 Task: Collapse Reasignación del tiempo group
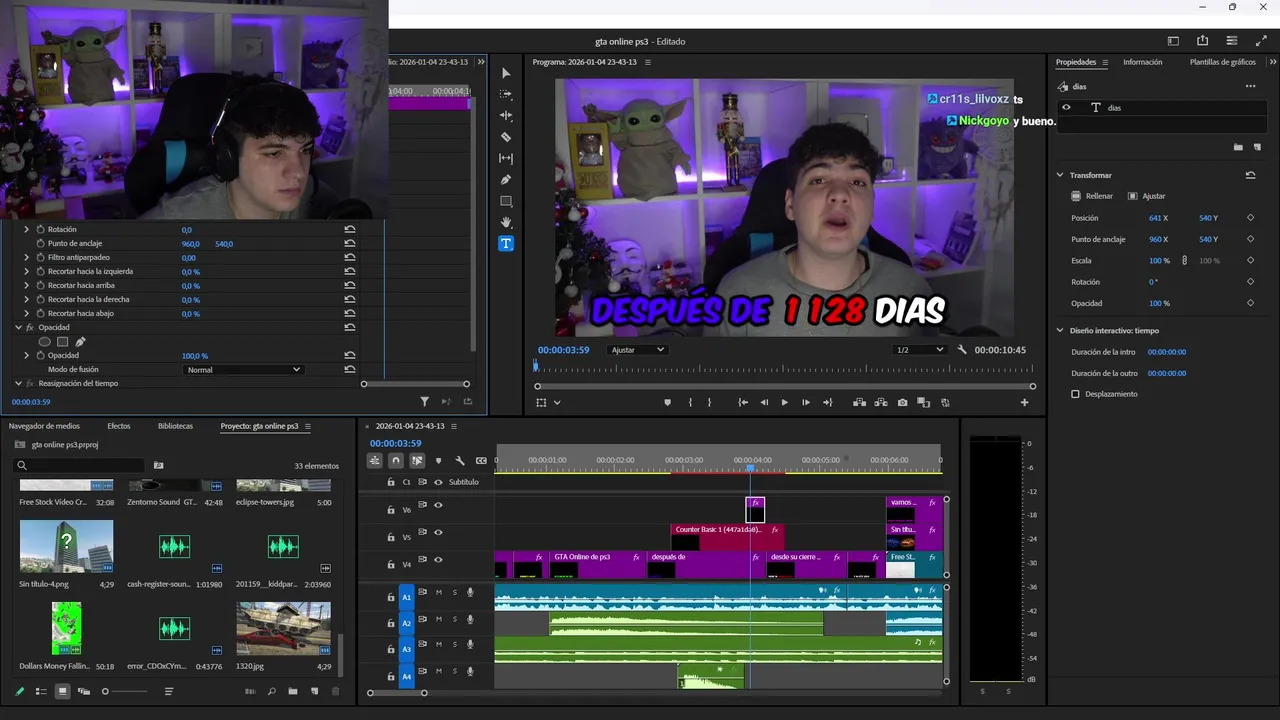coord(18,384)
